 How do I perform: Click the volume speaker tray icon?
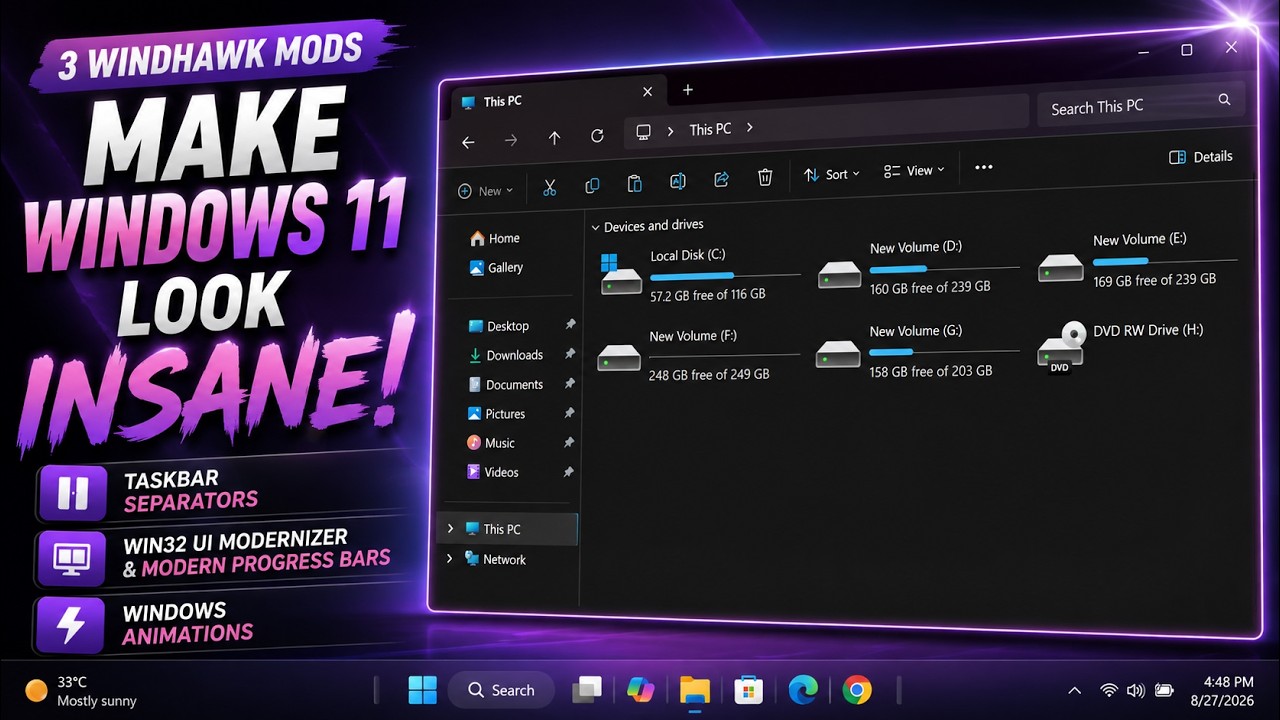coord(1136,690)
